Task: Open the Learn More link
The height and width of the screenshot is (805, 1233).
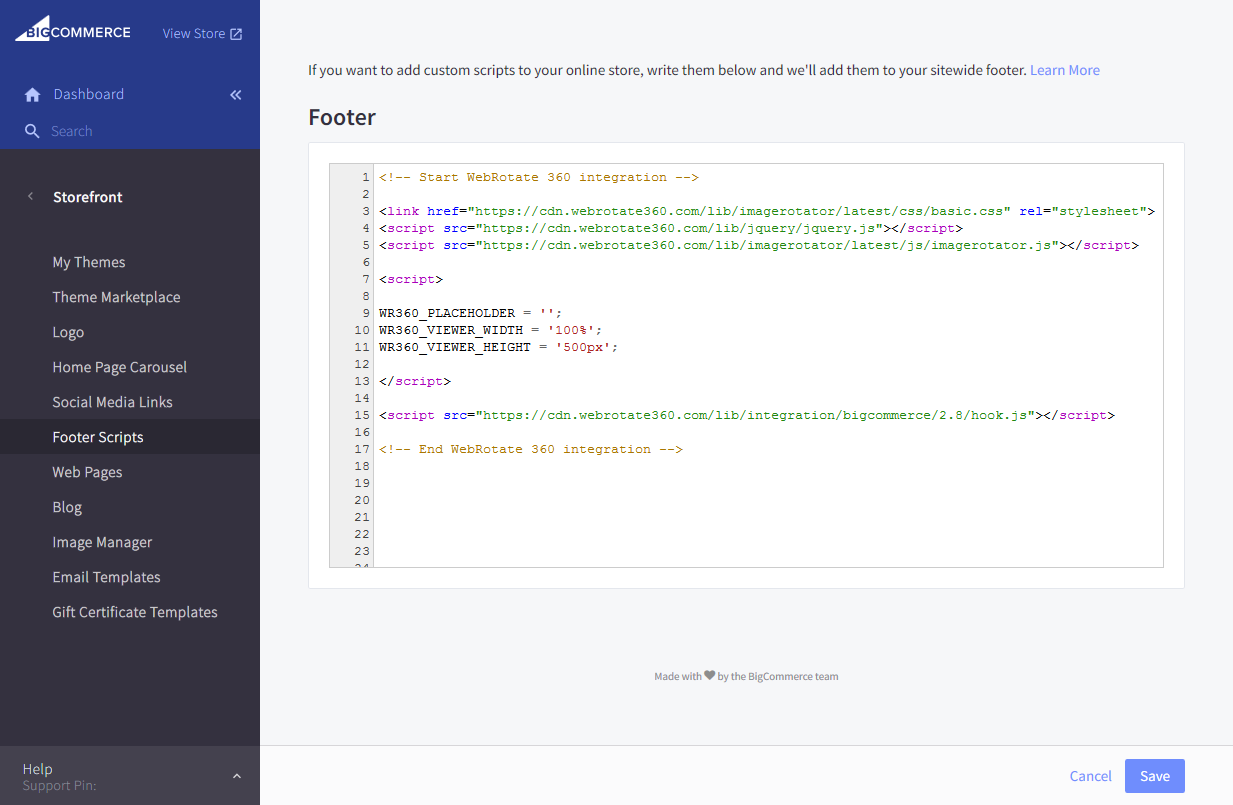Action: click(x=1065, y=70)
